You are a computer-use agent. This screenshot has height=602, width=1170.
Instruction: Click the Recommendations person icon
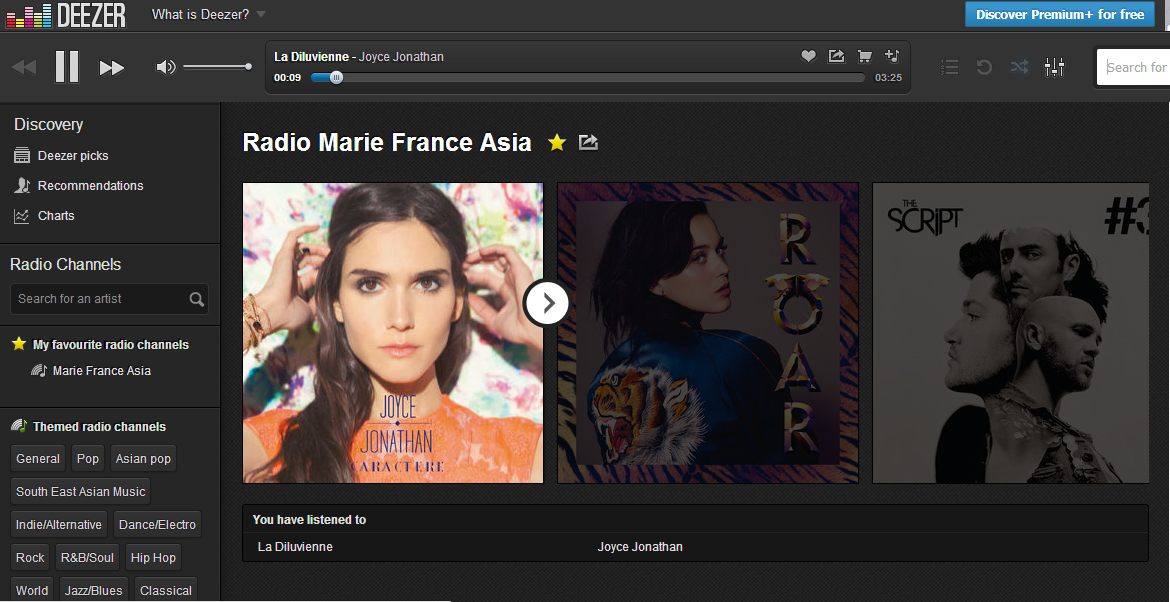(22, 185)
